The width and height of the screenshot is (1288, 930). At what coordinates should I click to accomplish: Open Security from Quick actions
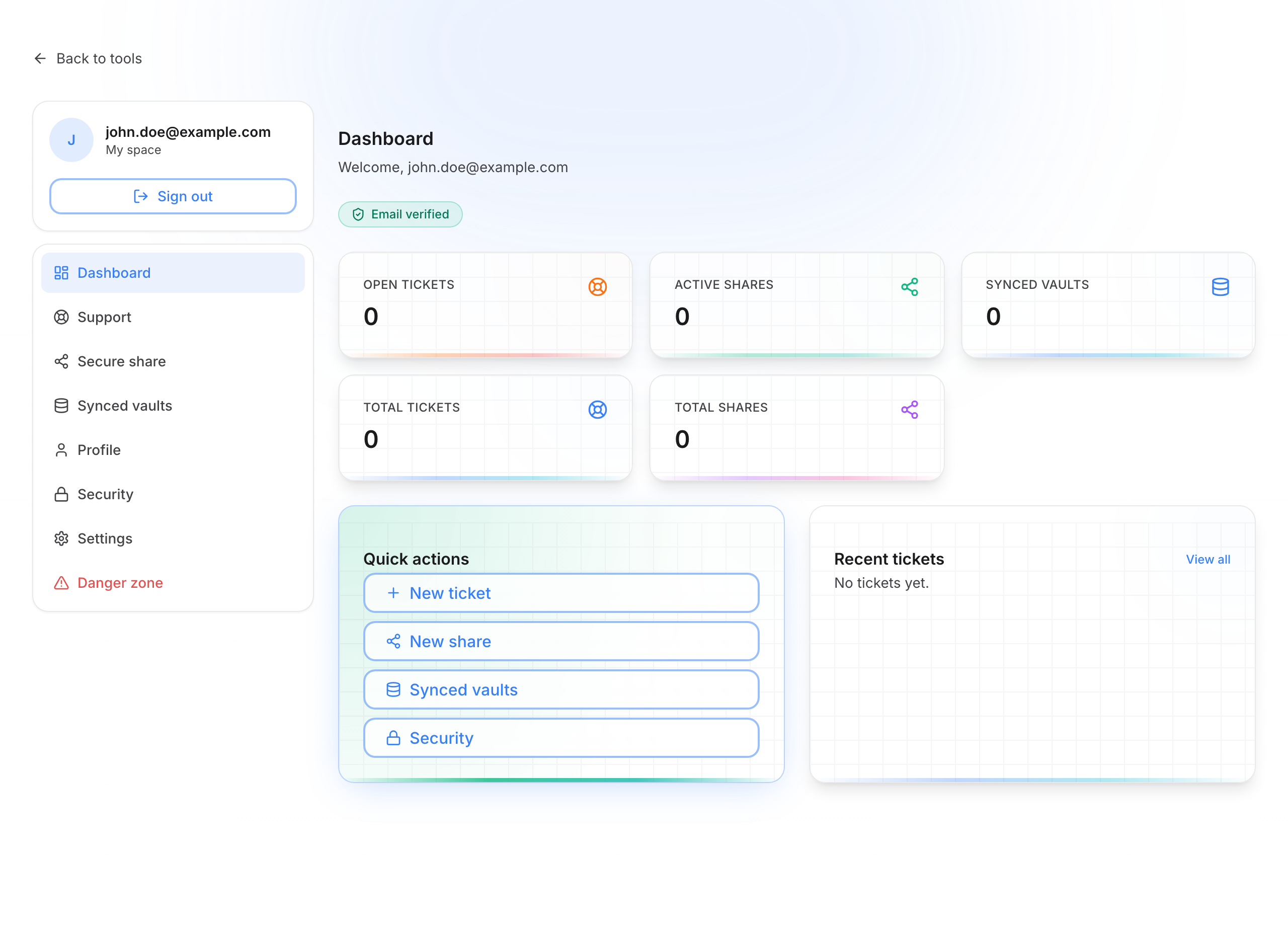click(561, 738)
